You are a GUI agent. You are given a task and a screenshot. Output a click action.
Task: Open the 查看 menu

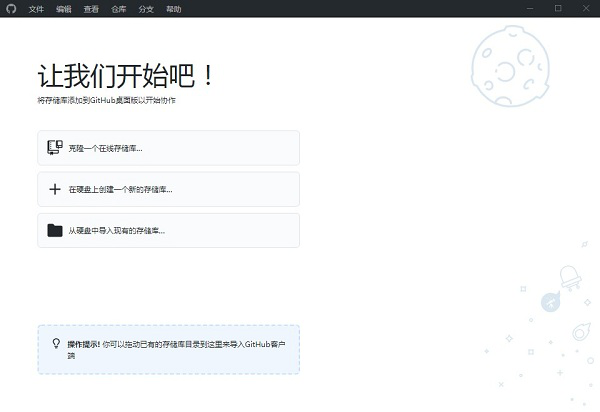[x=91, y=9]
